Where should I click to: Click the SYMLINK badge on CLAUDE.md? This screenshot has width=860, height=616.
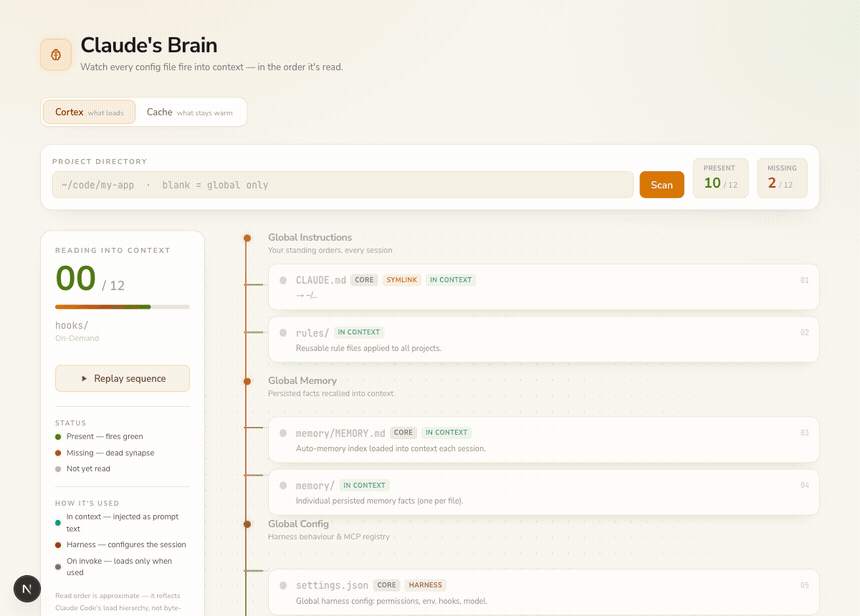401,280
